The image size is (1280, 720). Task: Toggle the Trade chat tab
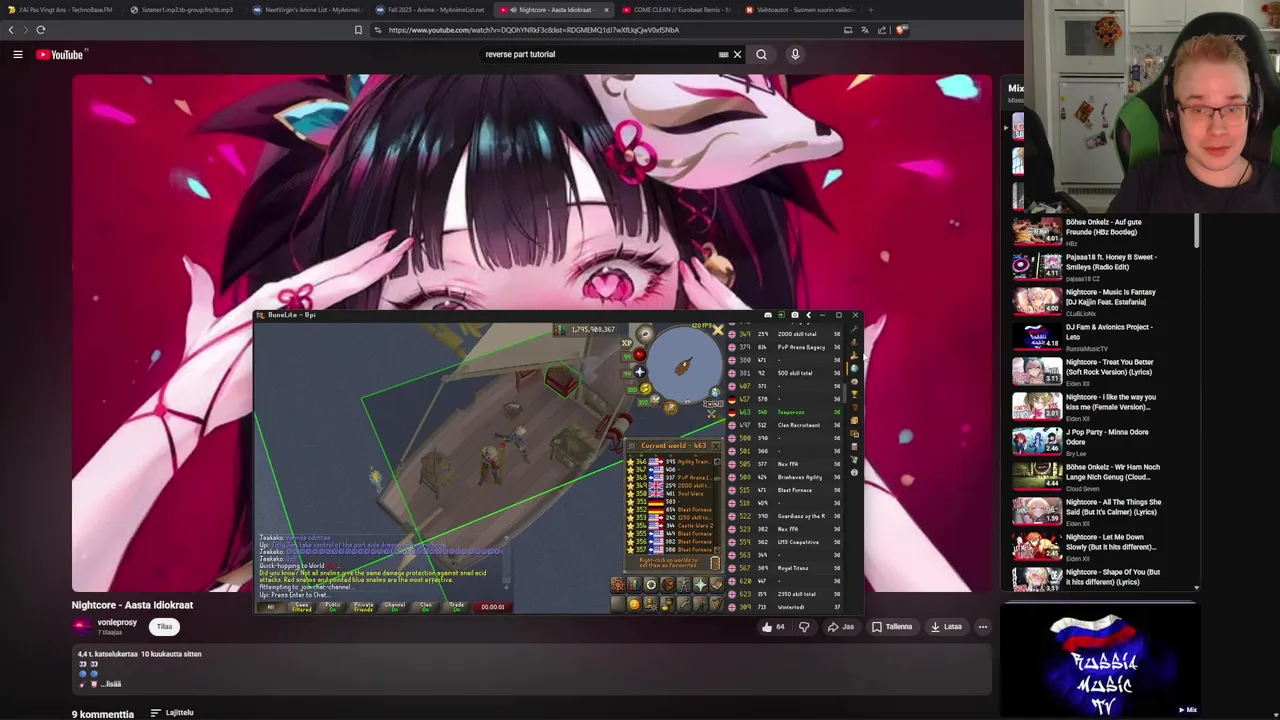click(x=456, y=607)
